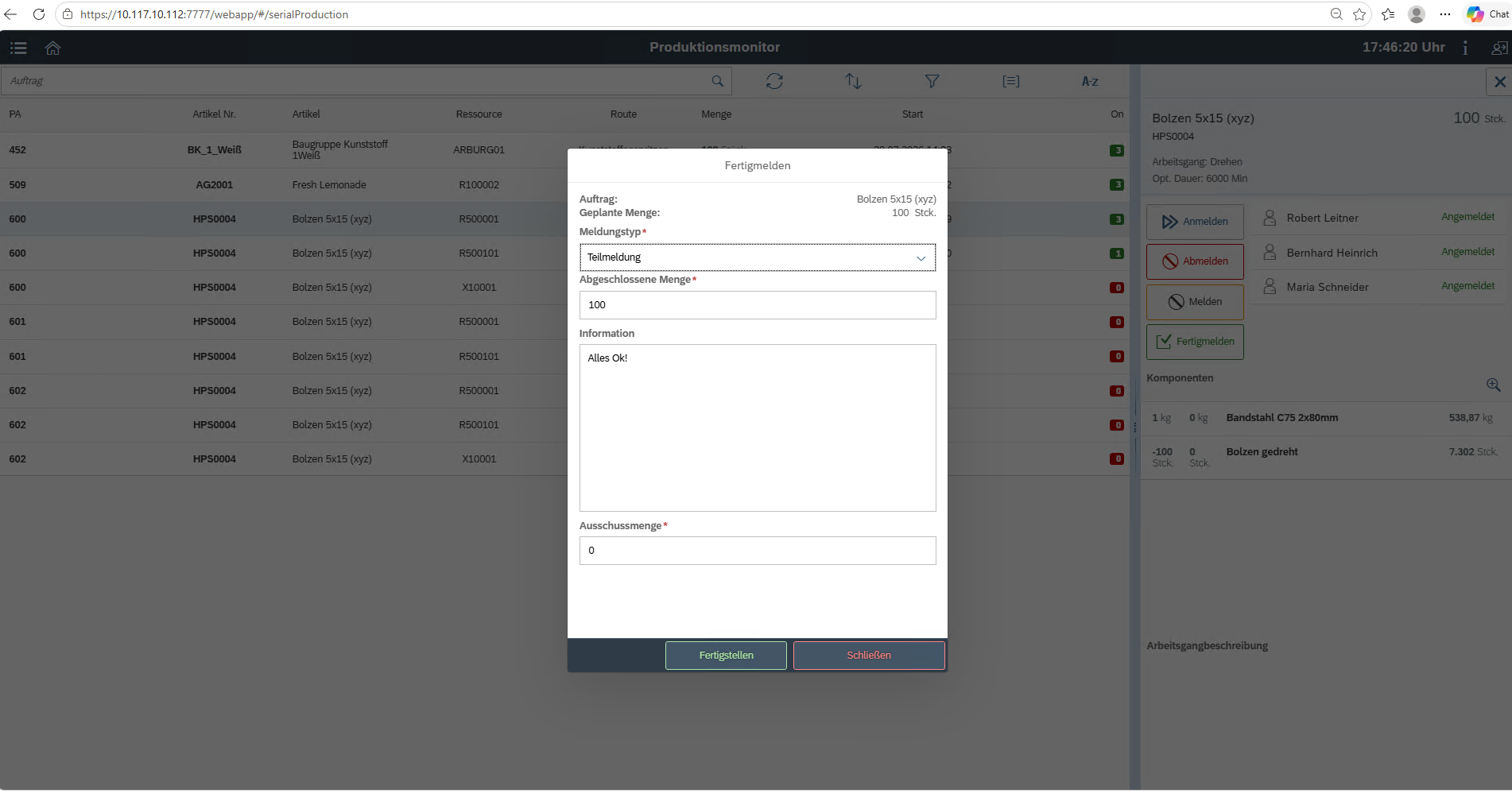The height and width of the screenshot is (793, 1512).
Task: Open the Meldungstyp dropdown
Action: pyautogui.click(x=758, y=257)
